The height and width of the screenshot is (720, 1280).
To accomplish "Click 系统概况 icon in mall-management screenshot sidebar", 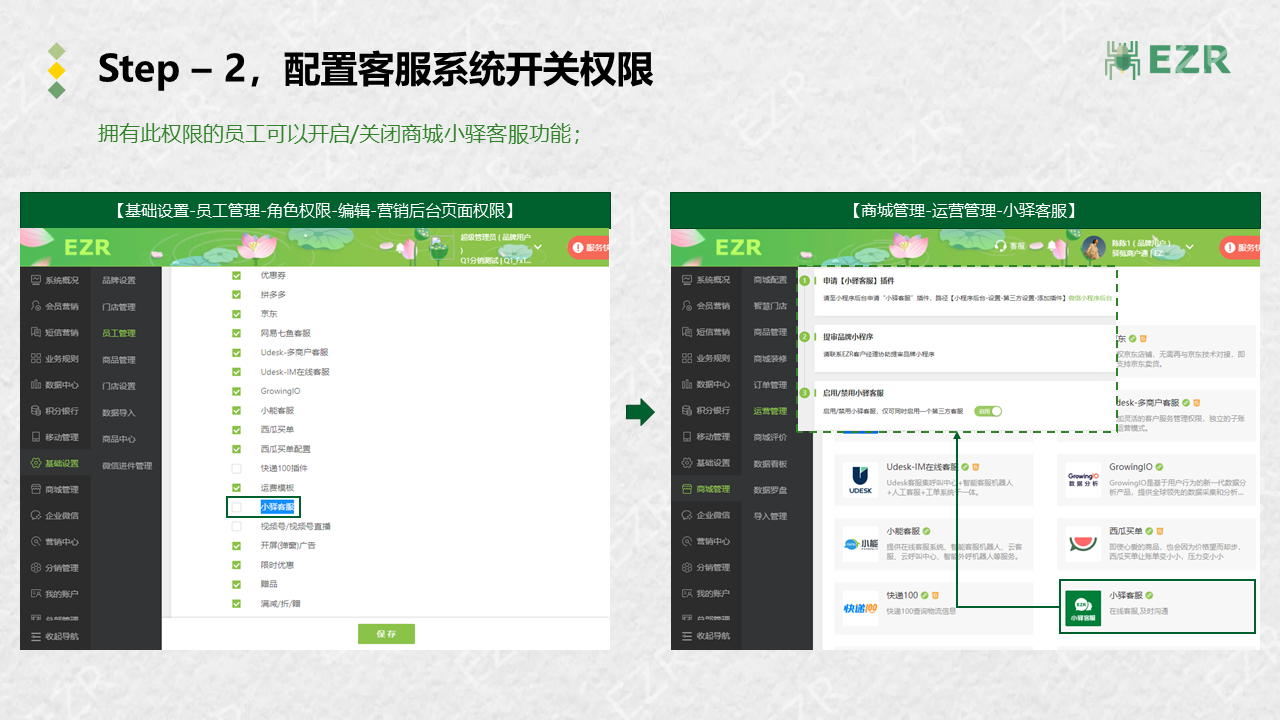I will (x=686, y=280).
